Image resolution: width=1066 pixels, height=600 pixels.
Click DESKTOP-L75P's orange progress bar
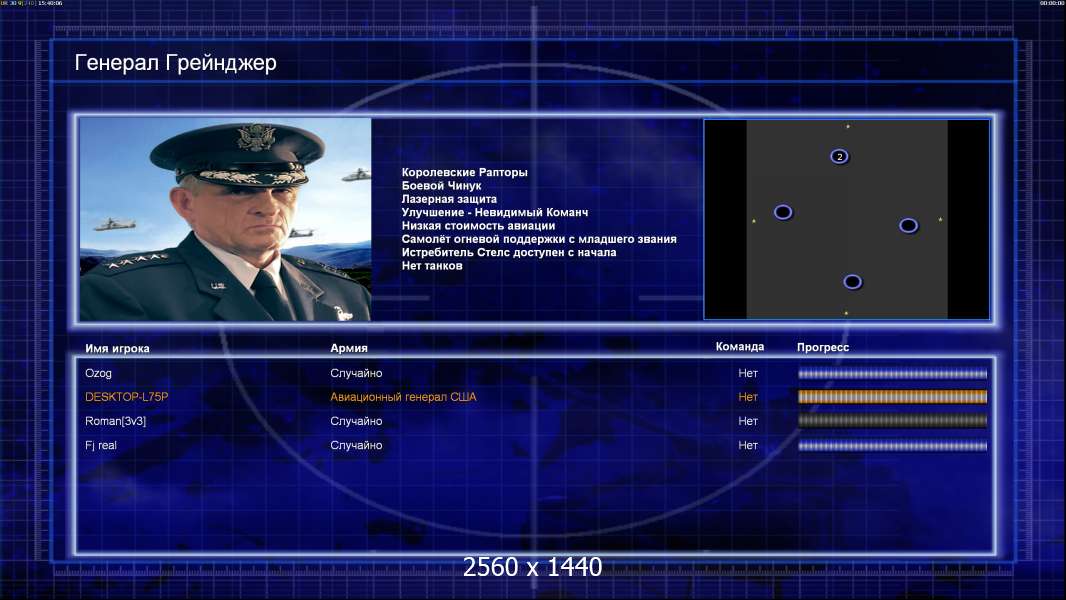click(x=893, y=397)
